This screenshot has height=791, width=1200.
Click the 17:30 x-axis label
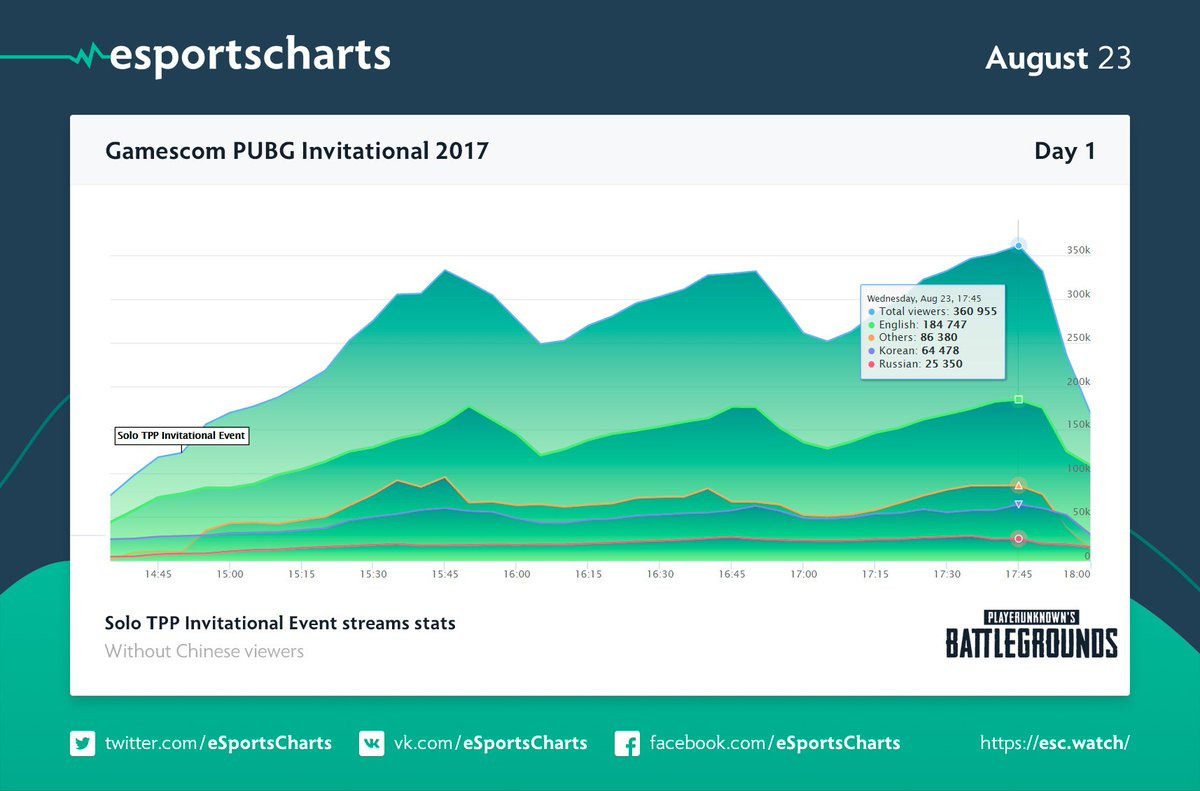click(947, 575)
